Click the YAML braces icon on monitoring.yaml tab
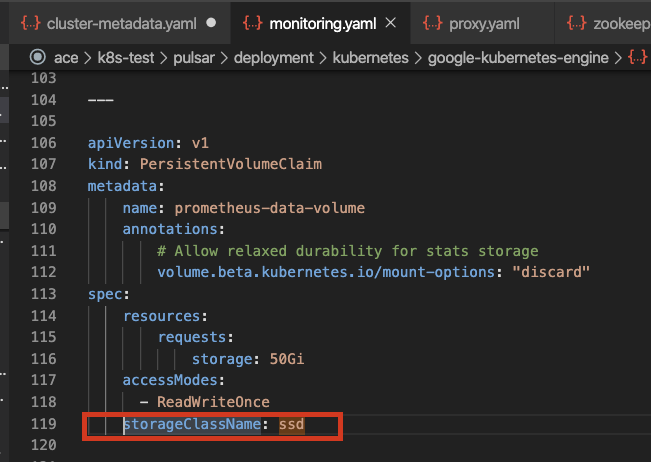The width and height of the screenshot is (651, 462). click(253, 23)
